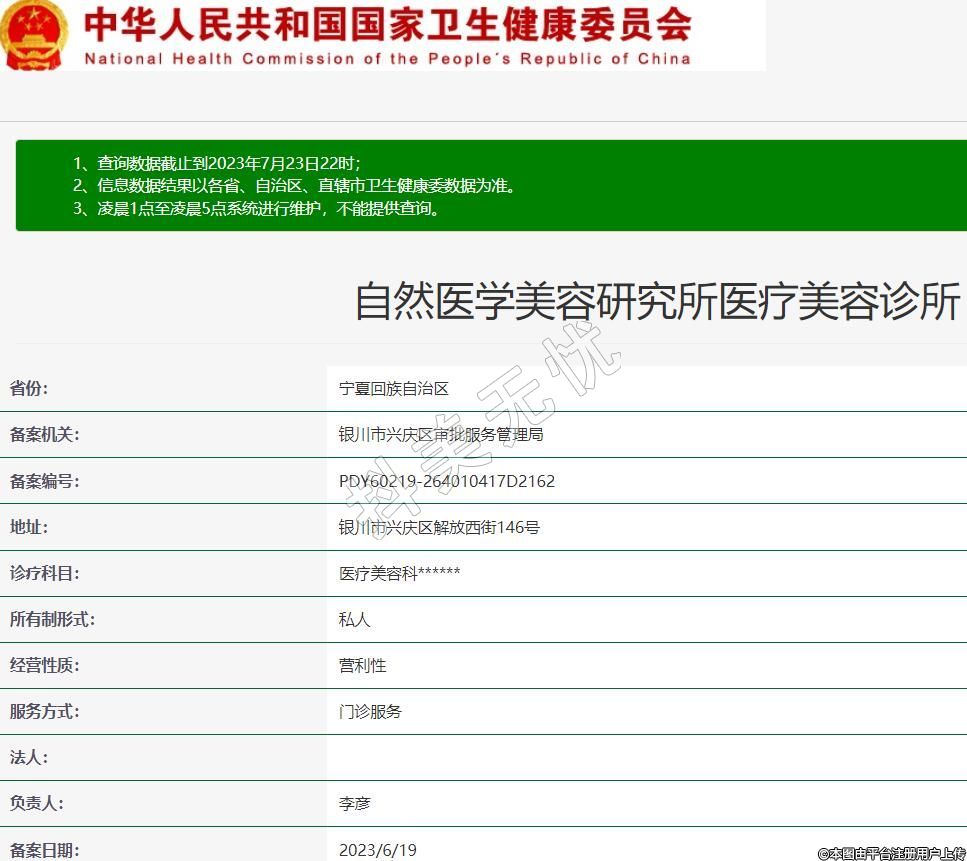Click the empty 法人 value cell
Image resolution: width=967 pixels, height=861 pixels.
point(646,757)
